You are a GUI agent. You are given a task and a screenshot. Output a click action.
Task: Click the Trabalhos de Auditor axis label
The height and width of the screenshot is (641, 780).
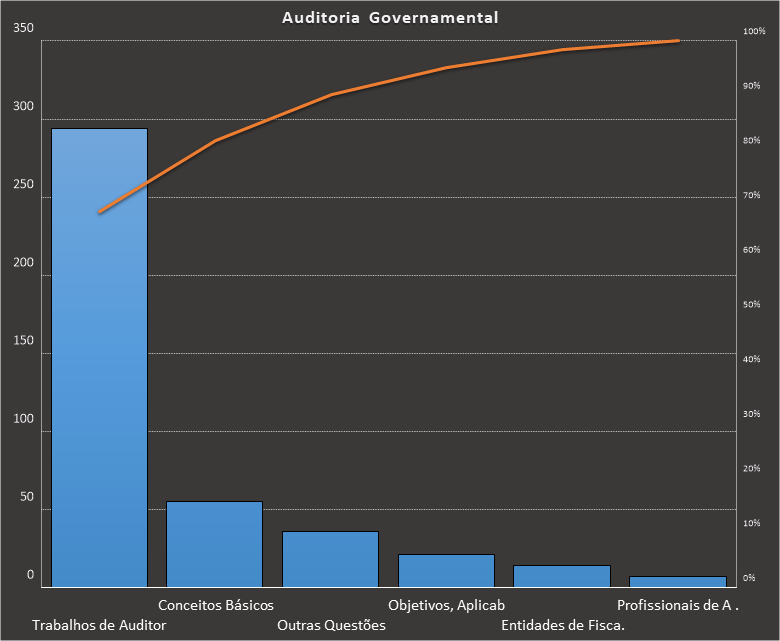point(99,625)
